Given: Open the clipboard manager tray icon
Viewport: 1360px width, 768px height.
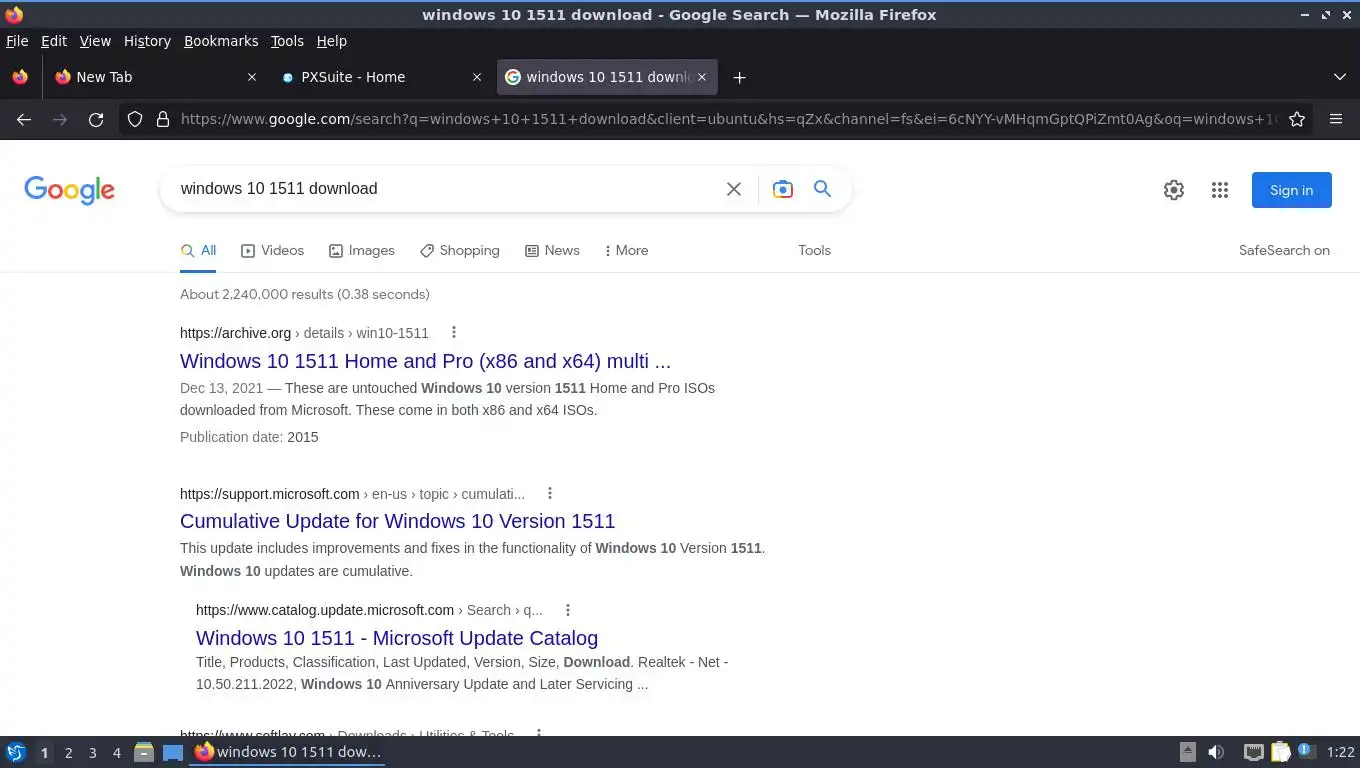Looking at the screenshot, I should (x=1280, y=752).
